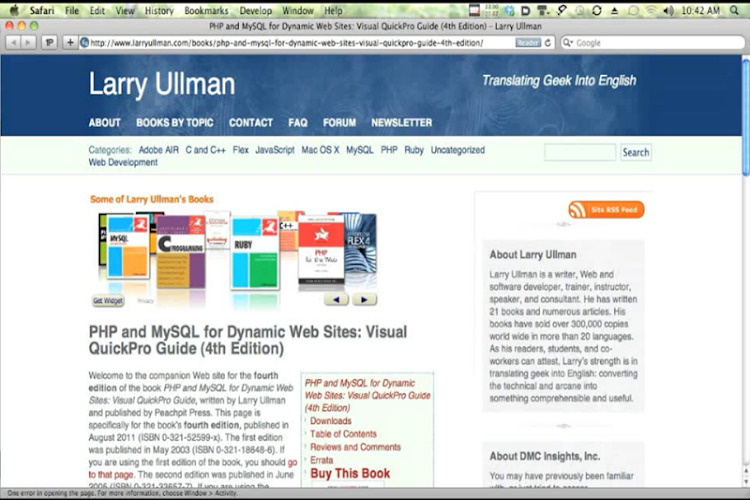The image size is (750, 500).
Task: Select the RUBY book cover thumbnail
Action: (x=255, y=250)
